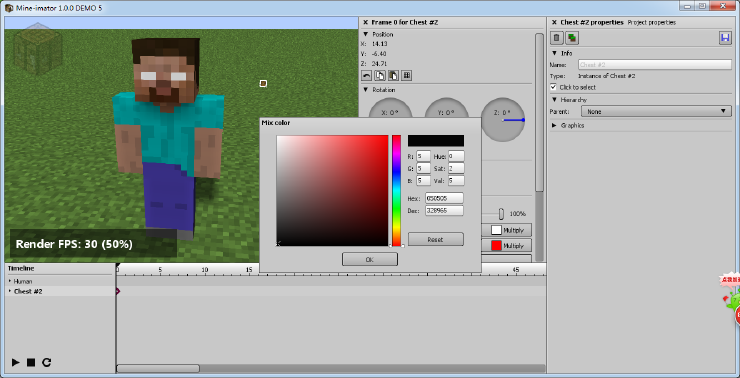Click the delete trash can icon in properties
740x378 pixels.
coord(557,38)
